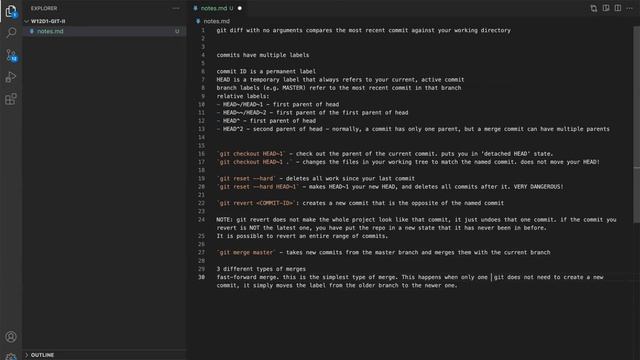640x360 pixels.
Task: Click the markdown file icon in breadcrumb
Action: tap(198, 21)
